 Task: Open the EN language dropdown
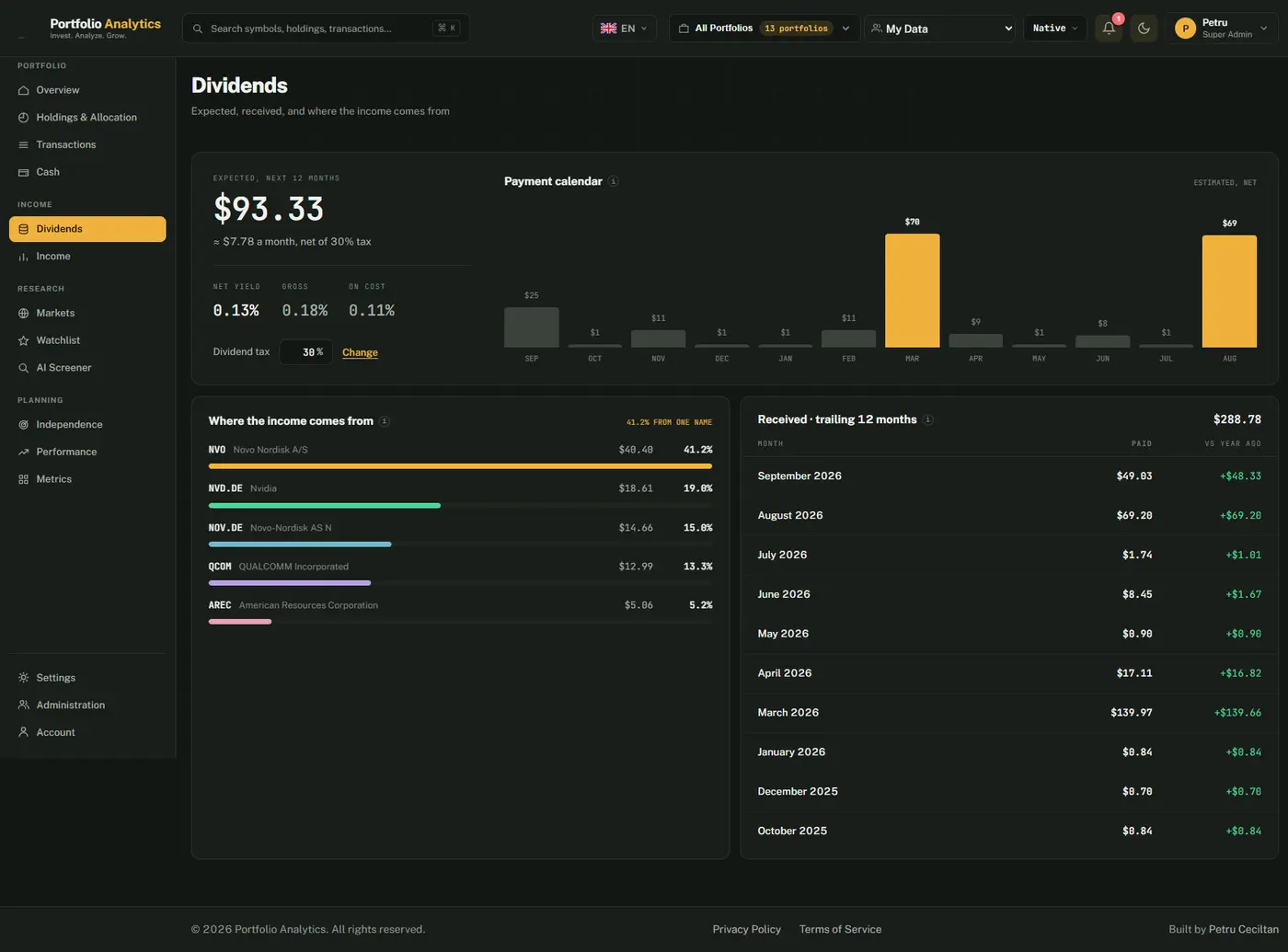click(x=625, y=29)
